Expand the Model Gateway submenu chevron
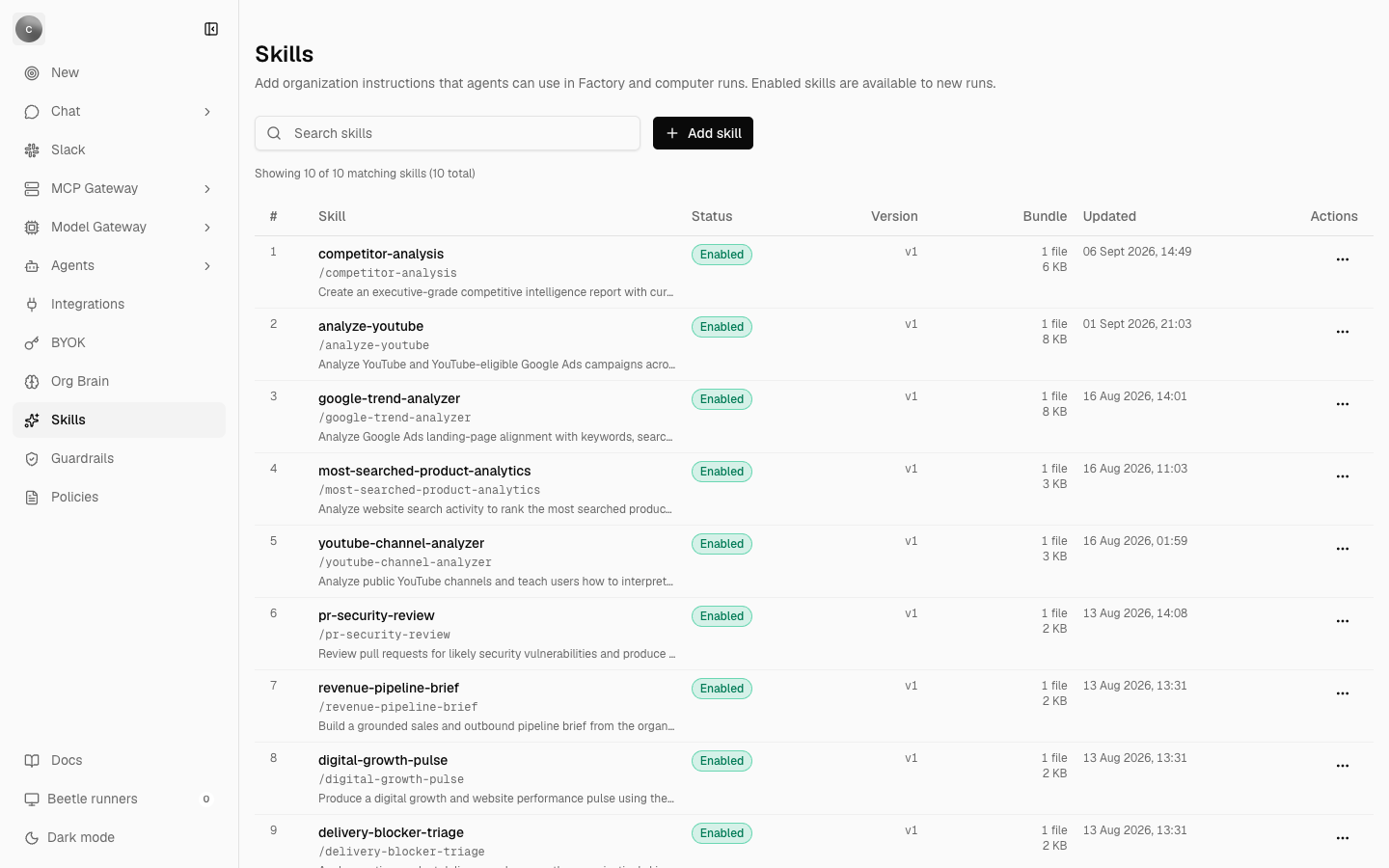Image resolution: width=1389 pixels, height=868 pixels. click(x=207, y=228)
